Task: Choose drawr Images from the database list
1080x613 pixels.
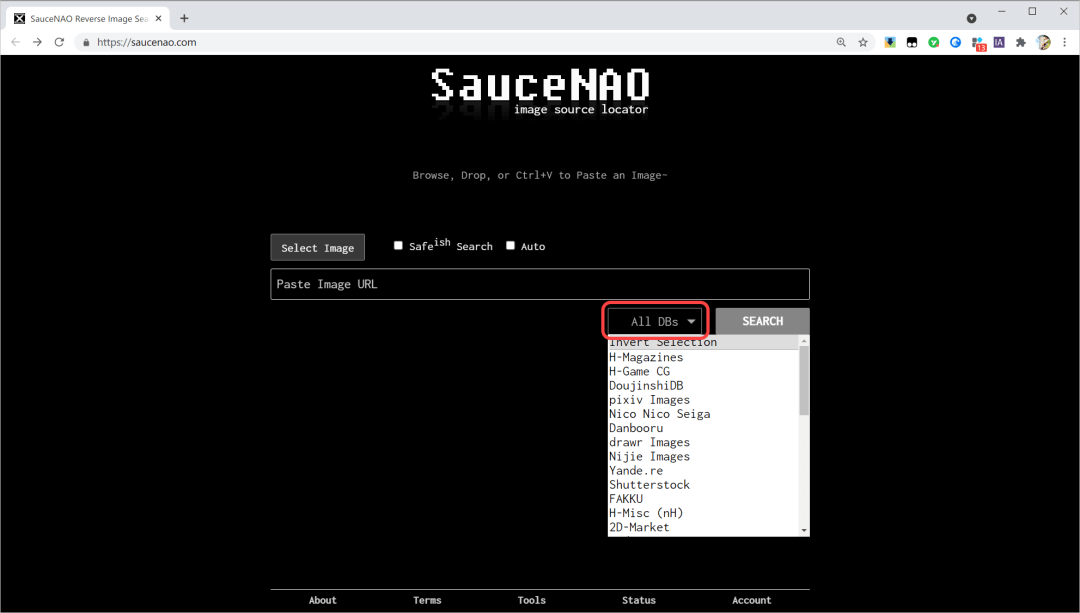Action: tap(703, 442)
